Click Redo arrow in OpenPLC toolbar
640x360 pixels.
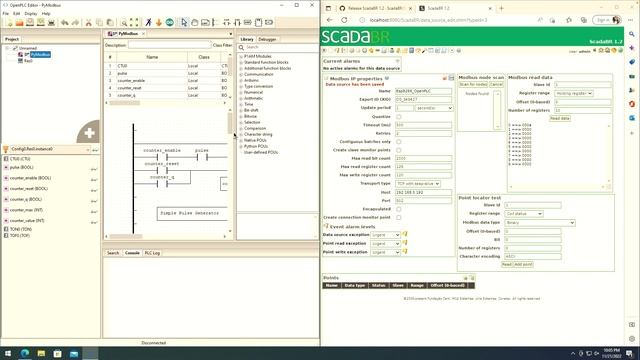[x=75, y=23]
